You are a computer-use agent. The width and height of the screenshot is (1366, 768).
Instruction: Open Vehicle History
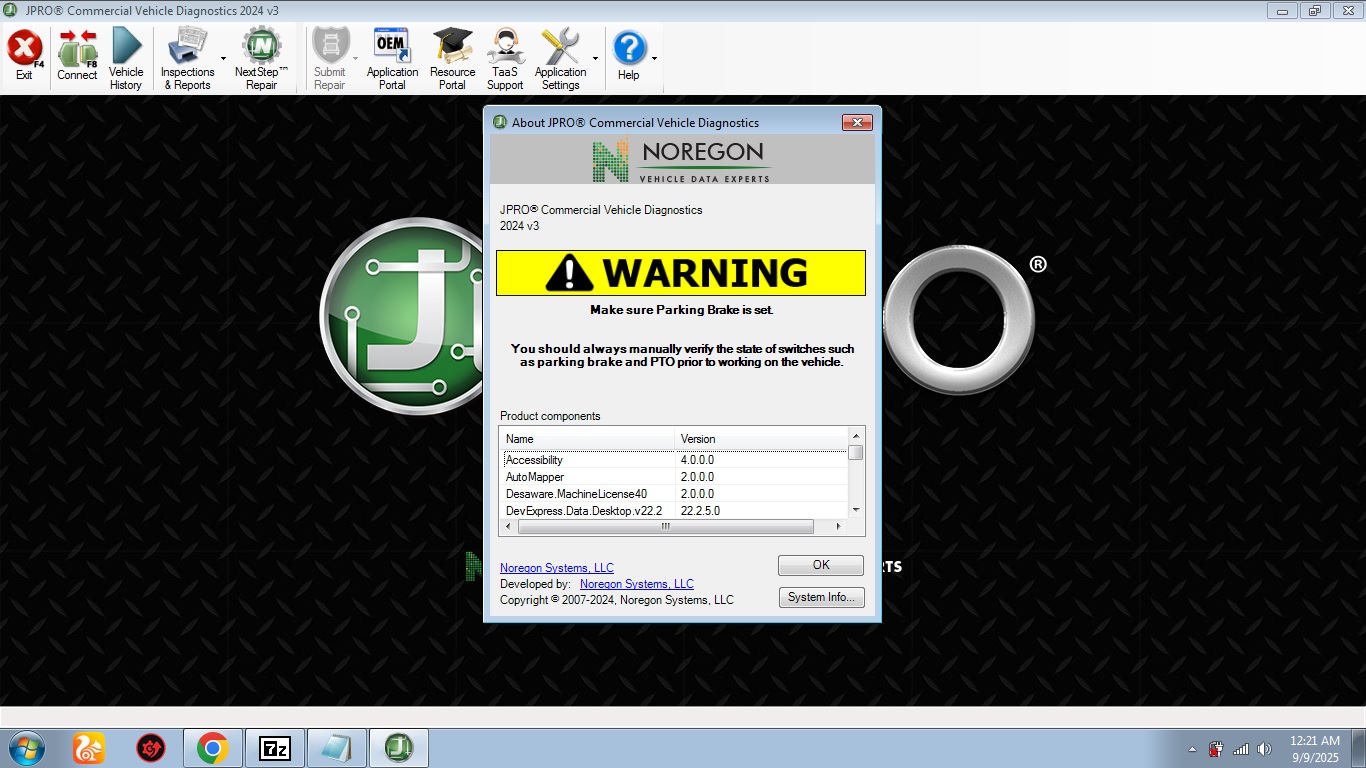(126, 58)
